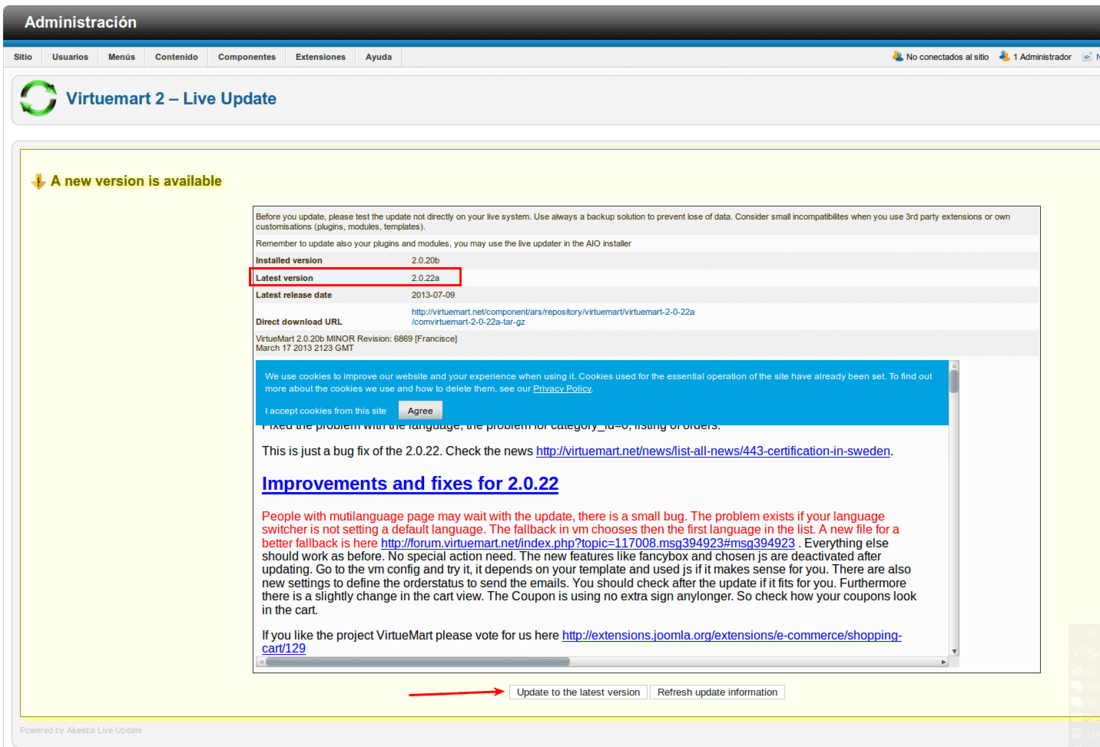The width and height of the screenshot is (1100, 747).
Task: Click the latest version value 2.0.22a
Action: [425, 278]
